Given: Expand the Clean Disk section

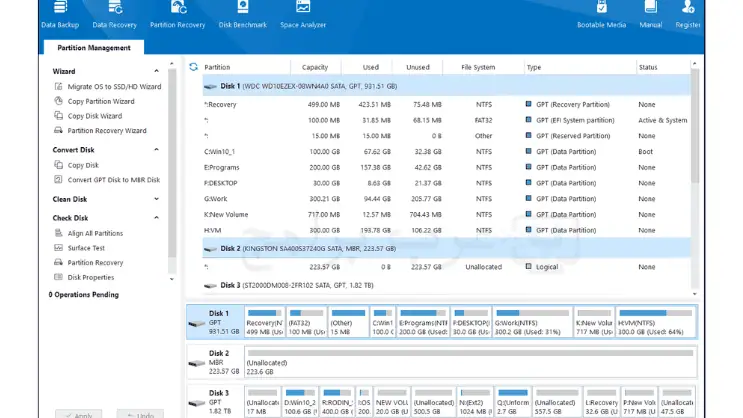Looking at the screenshot, I should [x=156, y=199].
